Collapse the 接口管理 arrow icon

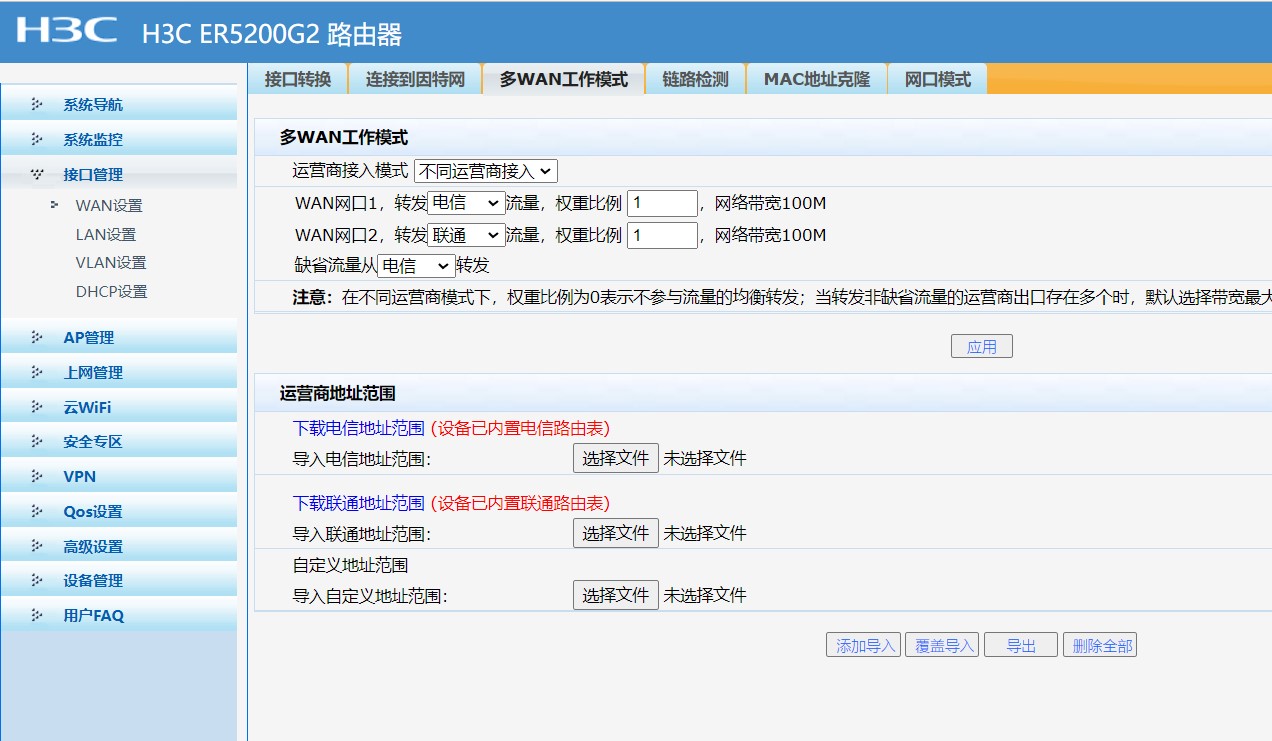pyautogui.click(x=38, y=174)
